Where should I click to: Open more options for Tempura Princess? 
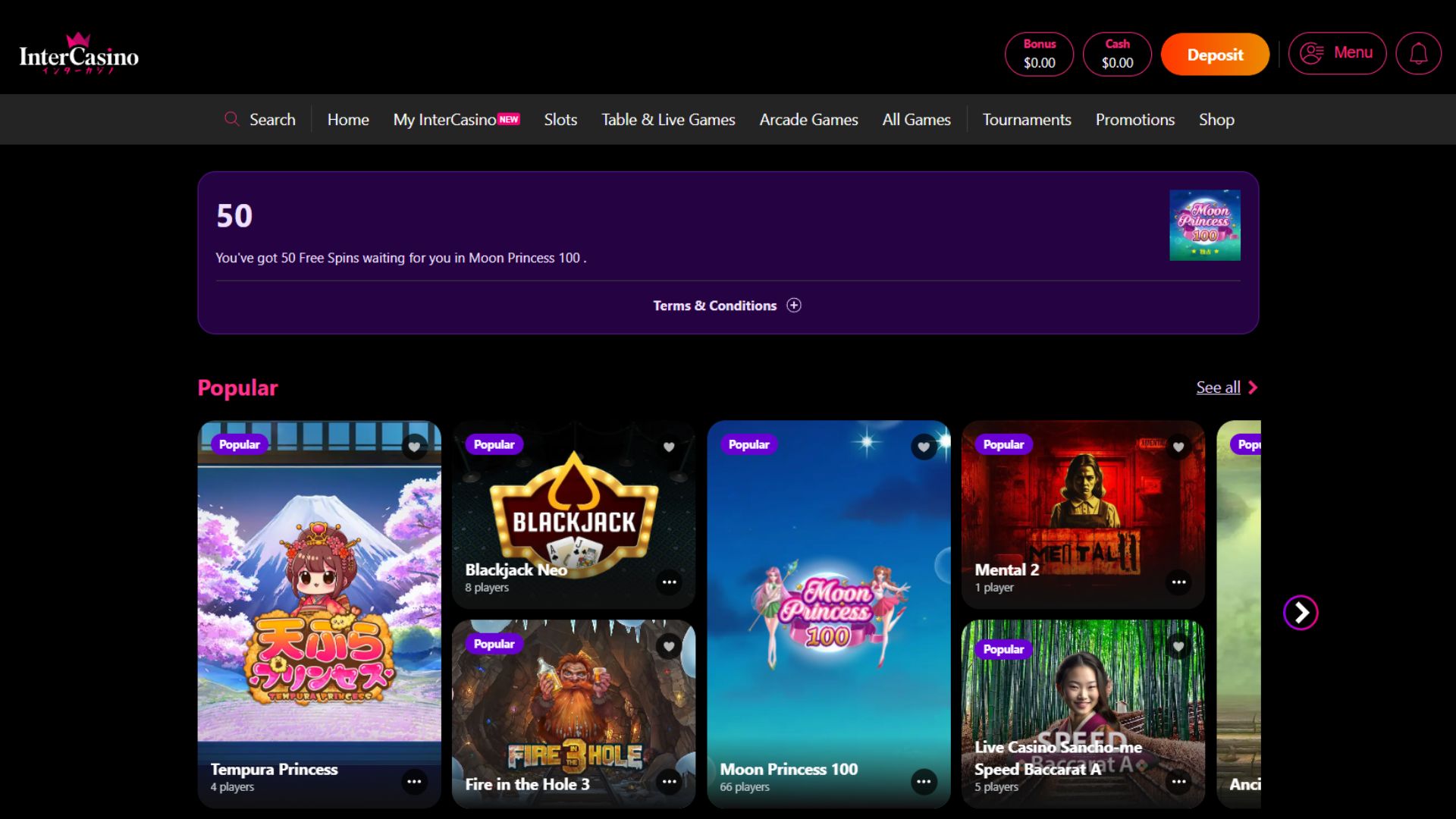(x=414, y=781)
